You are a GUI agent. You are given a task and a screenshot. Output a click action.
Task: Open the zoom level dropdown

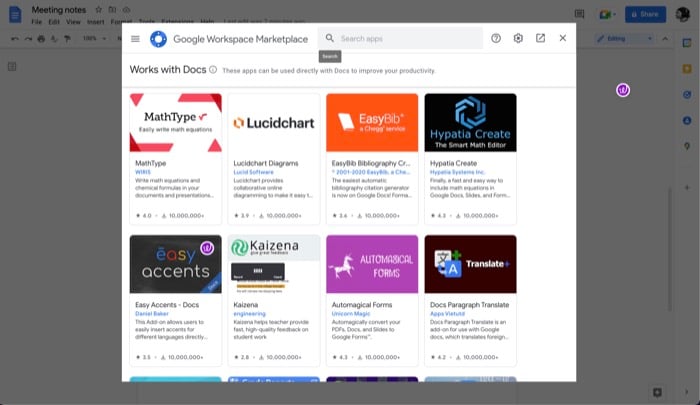pos(95,38)
